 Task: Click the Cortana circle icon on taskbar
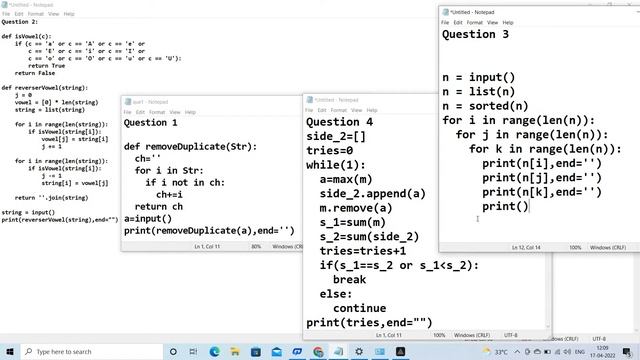pos(173,351)
